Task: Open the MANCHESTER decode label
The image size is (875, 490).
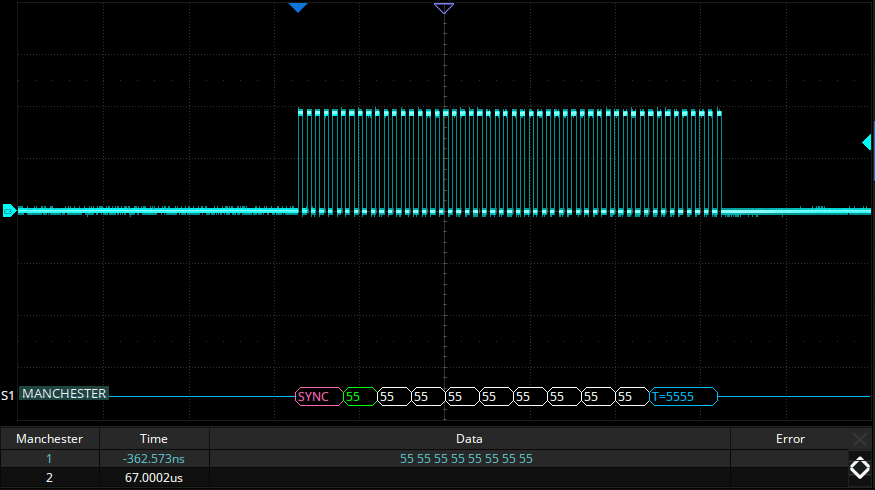Action: (64, 394)
